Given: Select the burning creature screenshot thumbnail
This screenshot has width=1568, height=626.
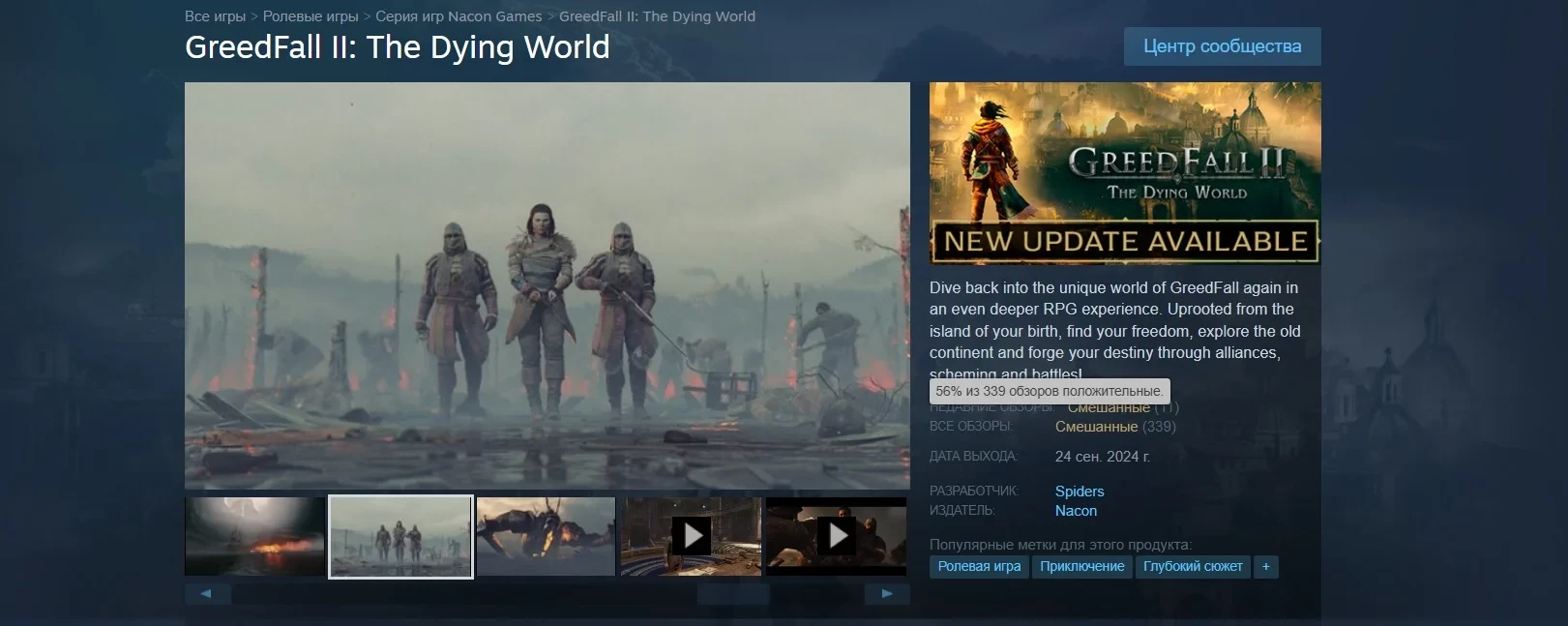Looking at the screenshot, I should pos(546,536).
